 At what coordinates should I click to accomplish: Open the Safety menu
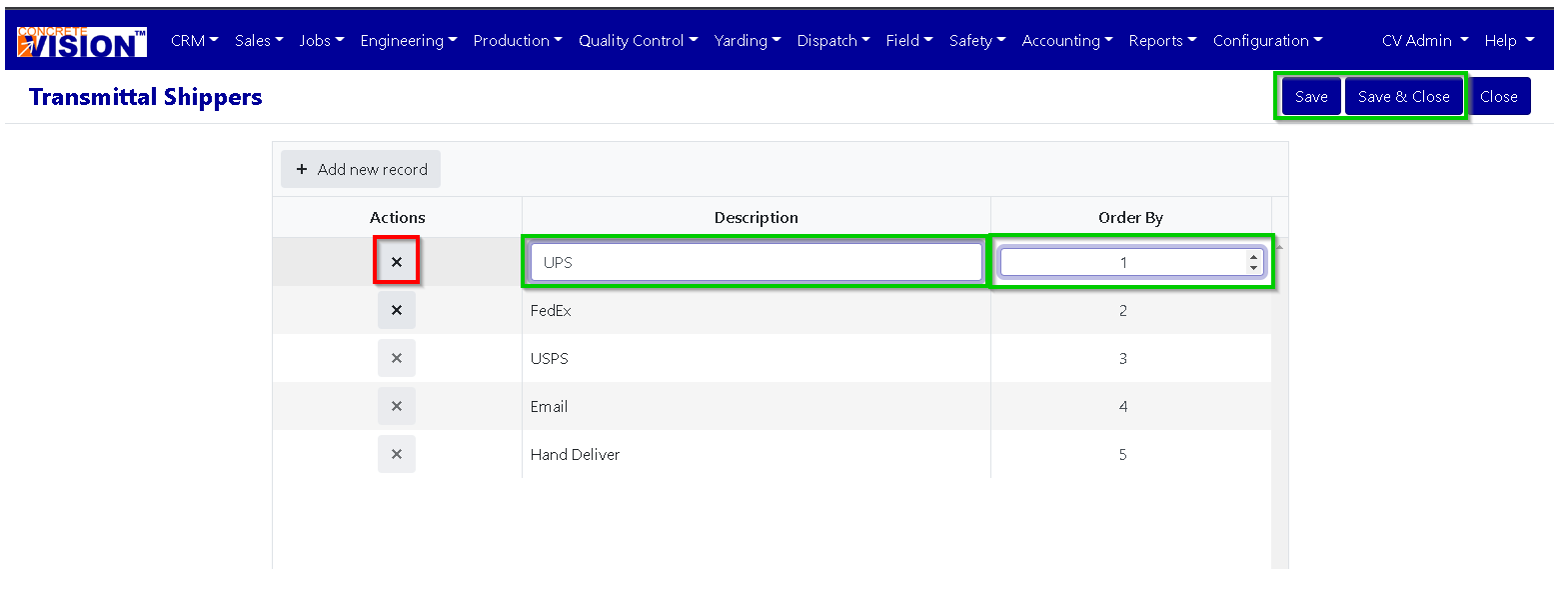coord(977,41)
